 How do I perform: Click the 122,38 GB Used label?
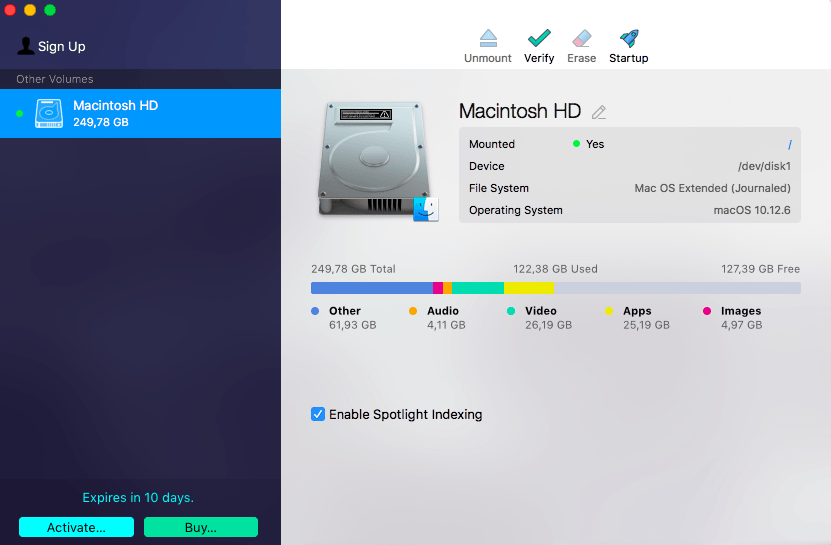click(x=555, y=269)
